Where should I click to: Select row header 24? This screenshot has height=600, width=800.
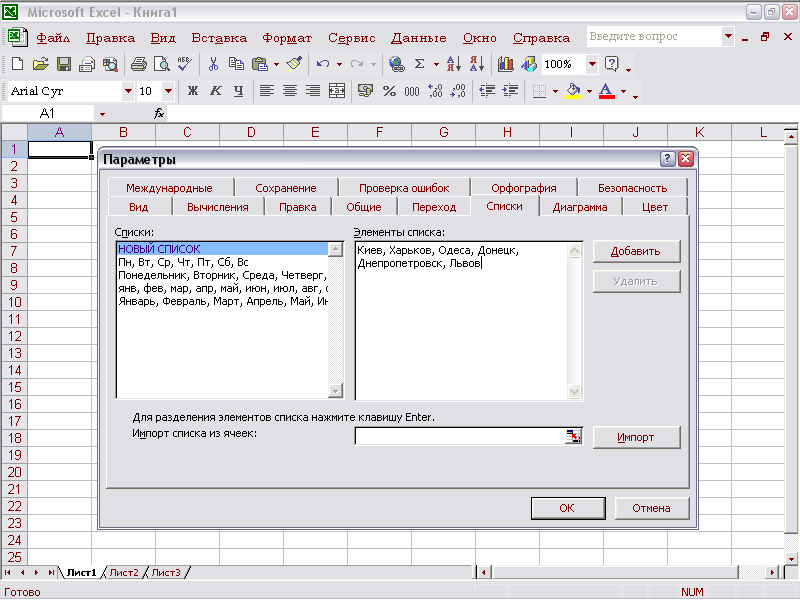[x=14, y=540]
